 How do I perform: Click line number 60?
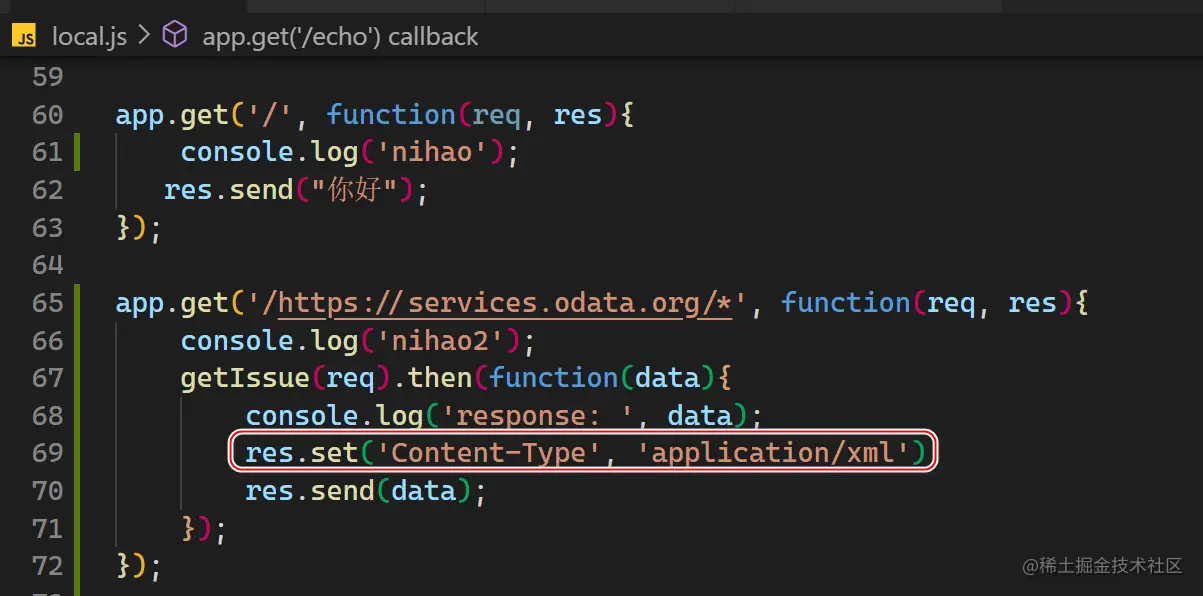tap(47, 115)
